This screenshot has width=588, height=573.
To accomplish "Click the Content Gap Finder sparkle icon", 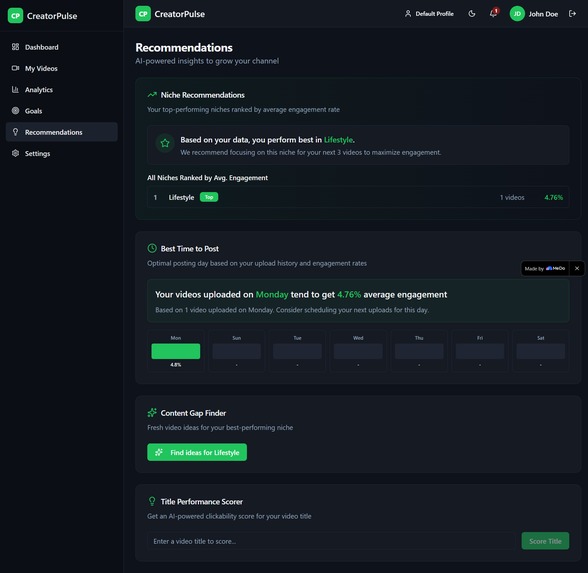I will (152, 413).
